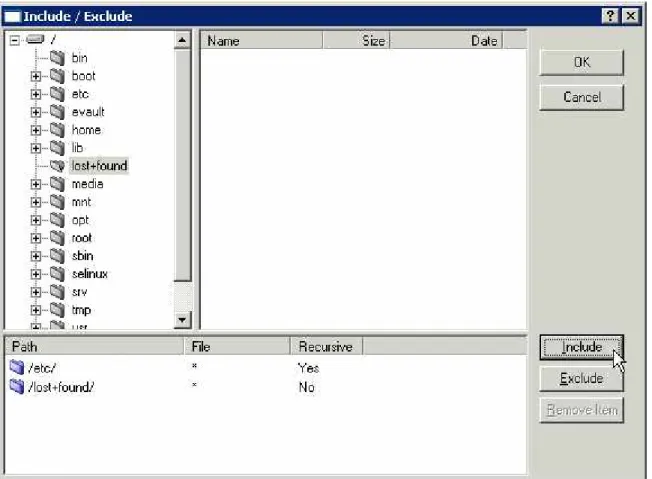The image size is (652, 479).
Task: Click the File column header
Action: tap(237, 346)
